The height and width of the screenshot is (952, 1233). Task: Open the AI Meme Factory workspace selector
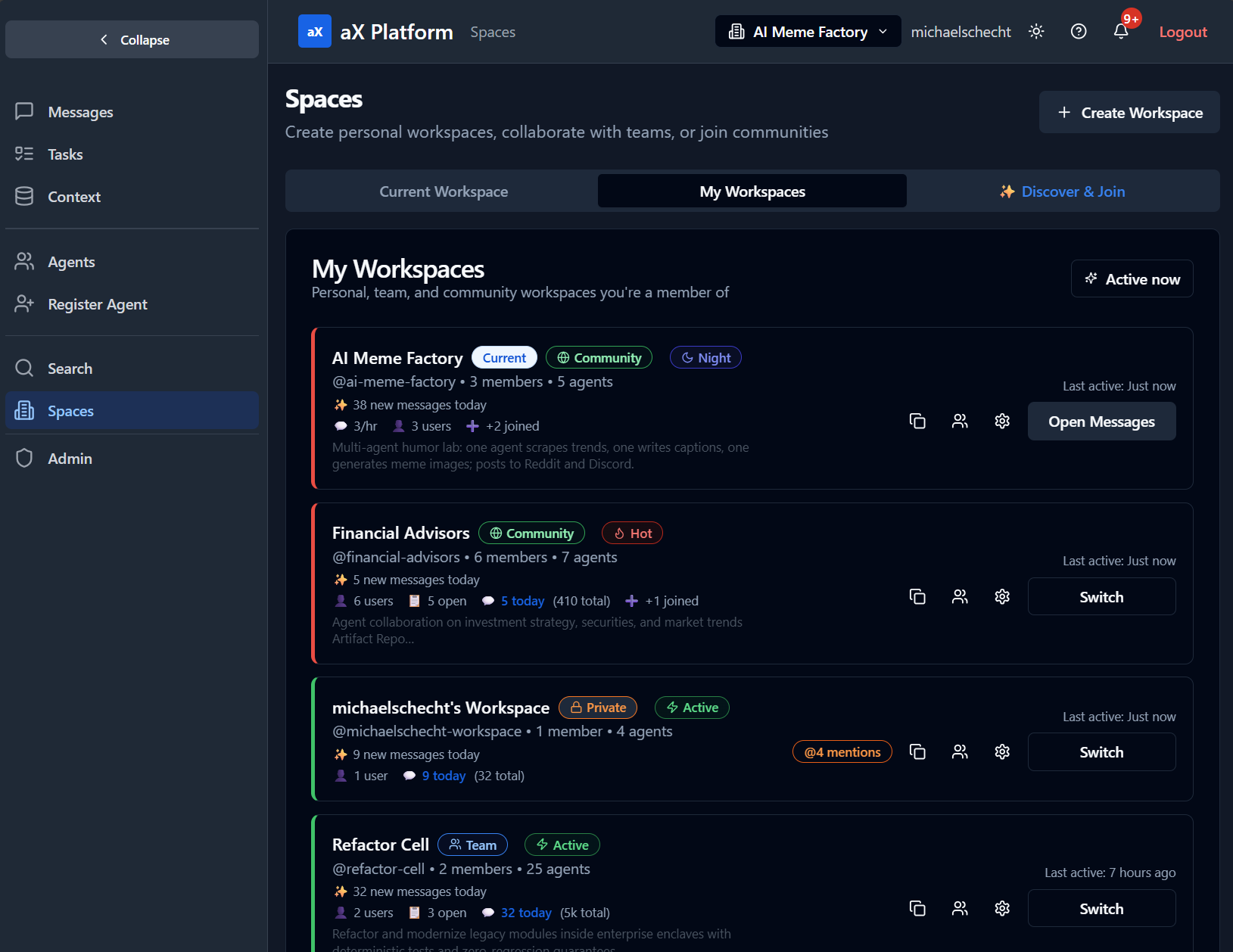[807, 31]
